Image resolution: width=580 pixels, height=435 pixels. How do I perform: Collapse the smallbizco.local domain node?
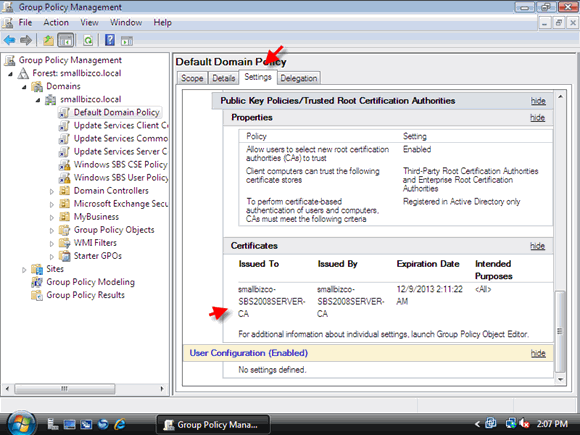click(38, 100)
